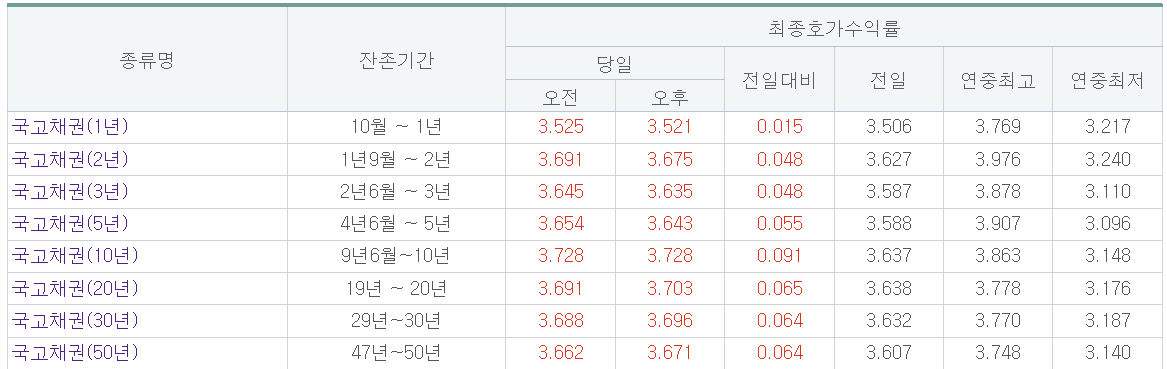Viewport: 1167px width, 369px height.
Task: Open the 국고채권(50년) link
Action: coord(74,353)
